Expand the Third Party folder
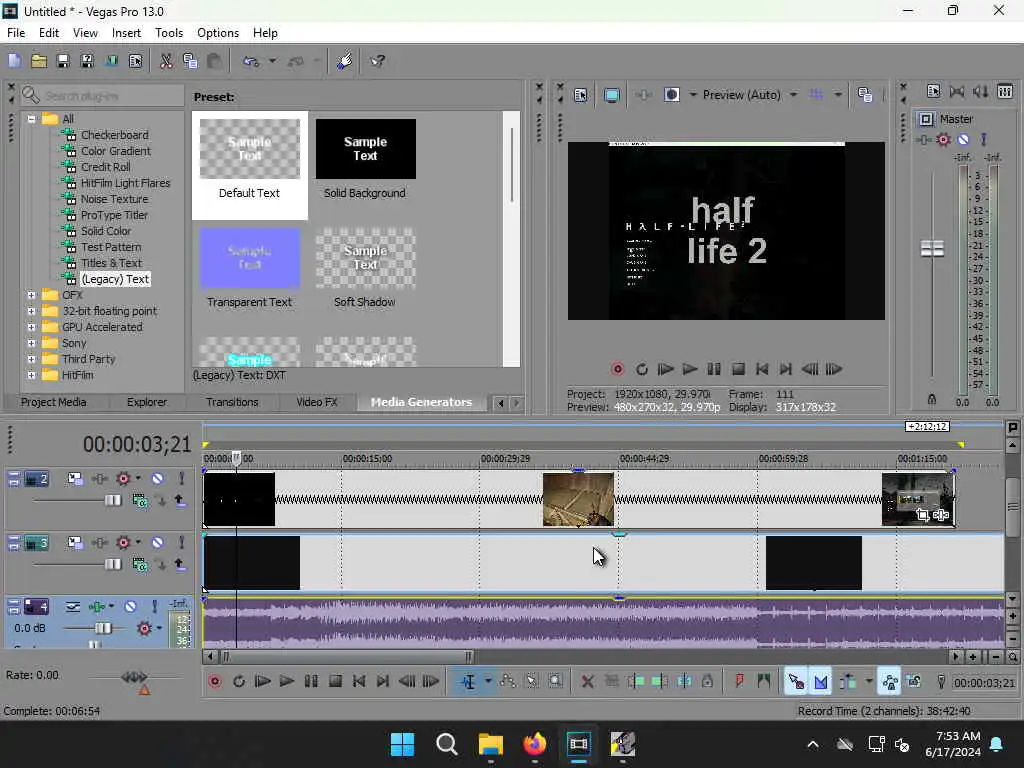1024x768 pixels. (31, 359)
